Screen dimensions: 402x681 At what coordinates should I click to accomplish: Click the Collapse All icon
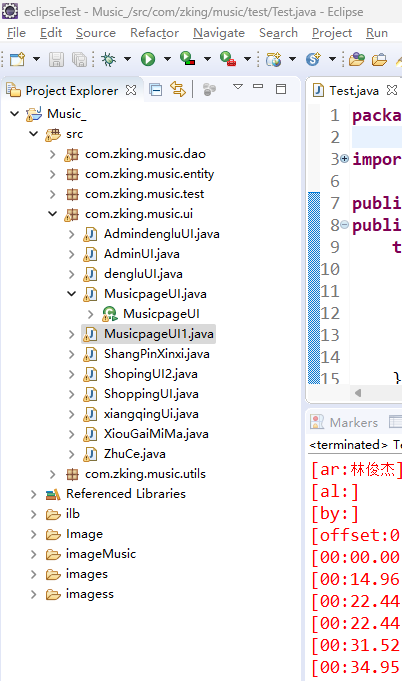(155, 90)
